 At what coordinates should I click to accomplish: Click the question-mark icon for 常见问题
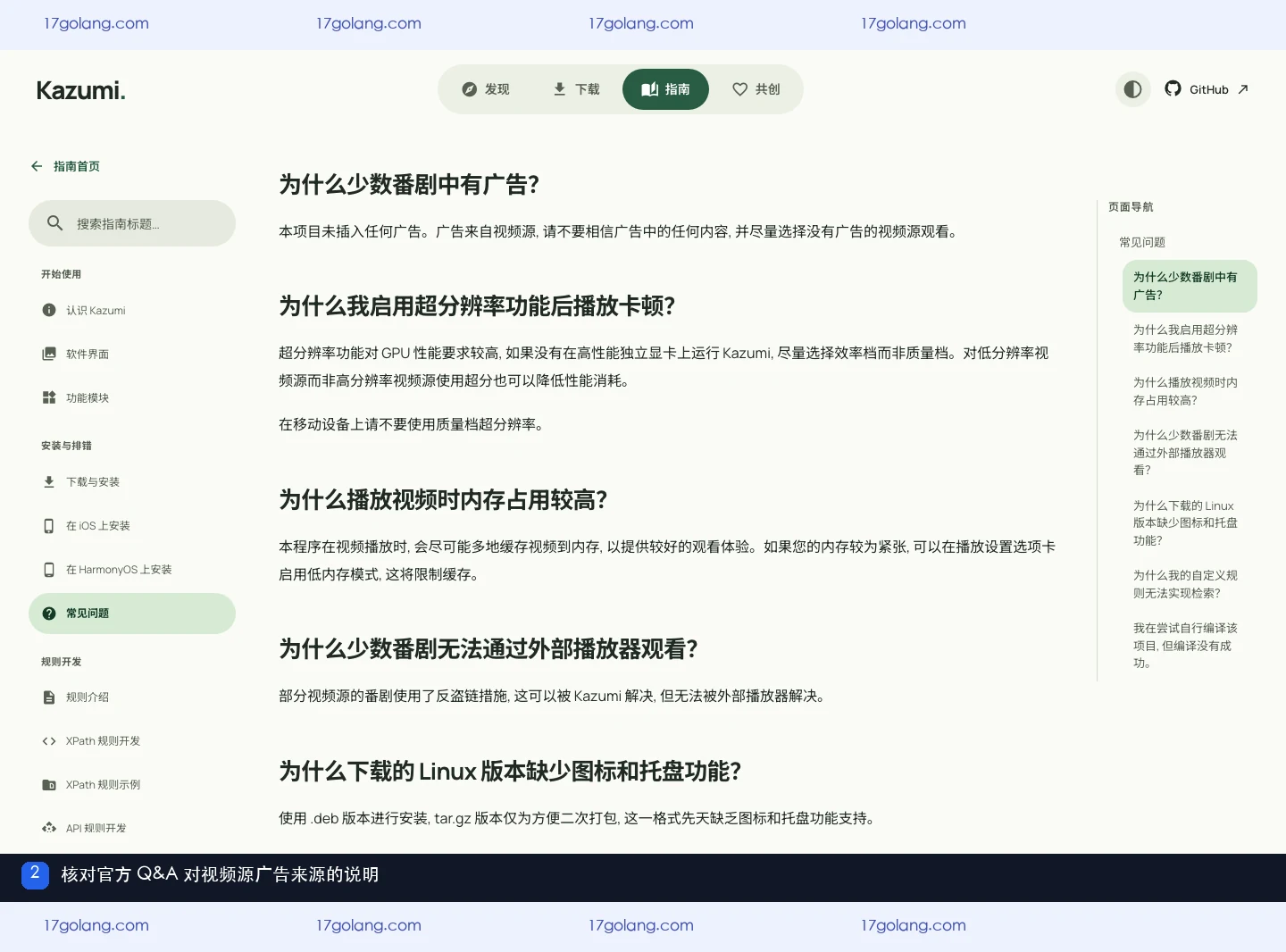(x=49, y=614)
